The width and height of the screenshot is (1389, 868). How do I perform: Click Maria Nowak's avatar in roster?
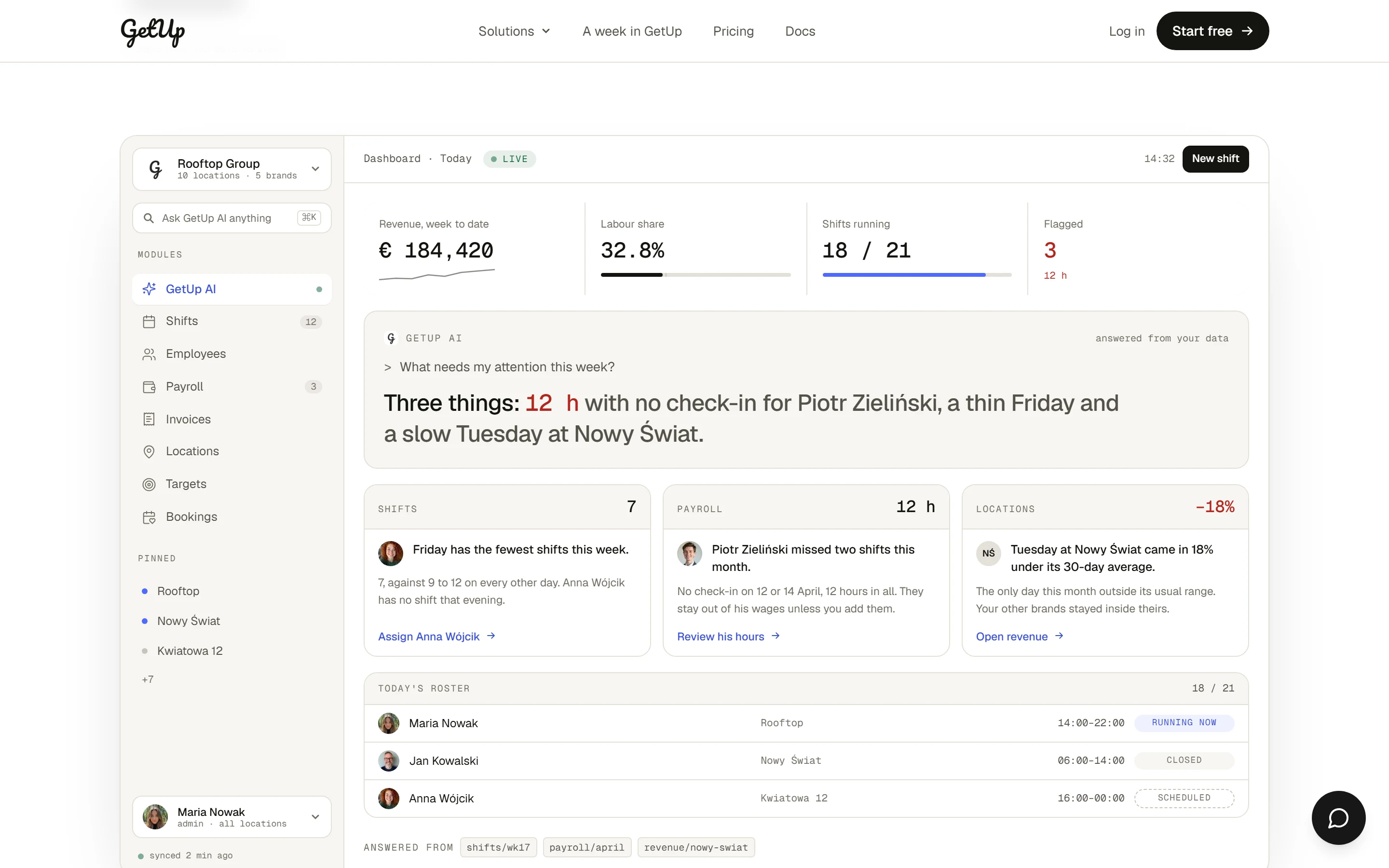coord(389,723)
